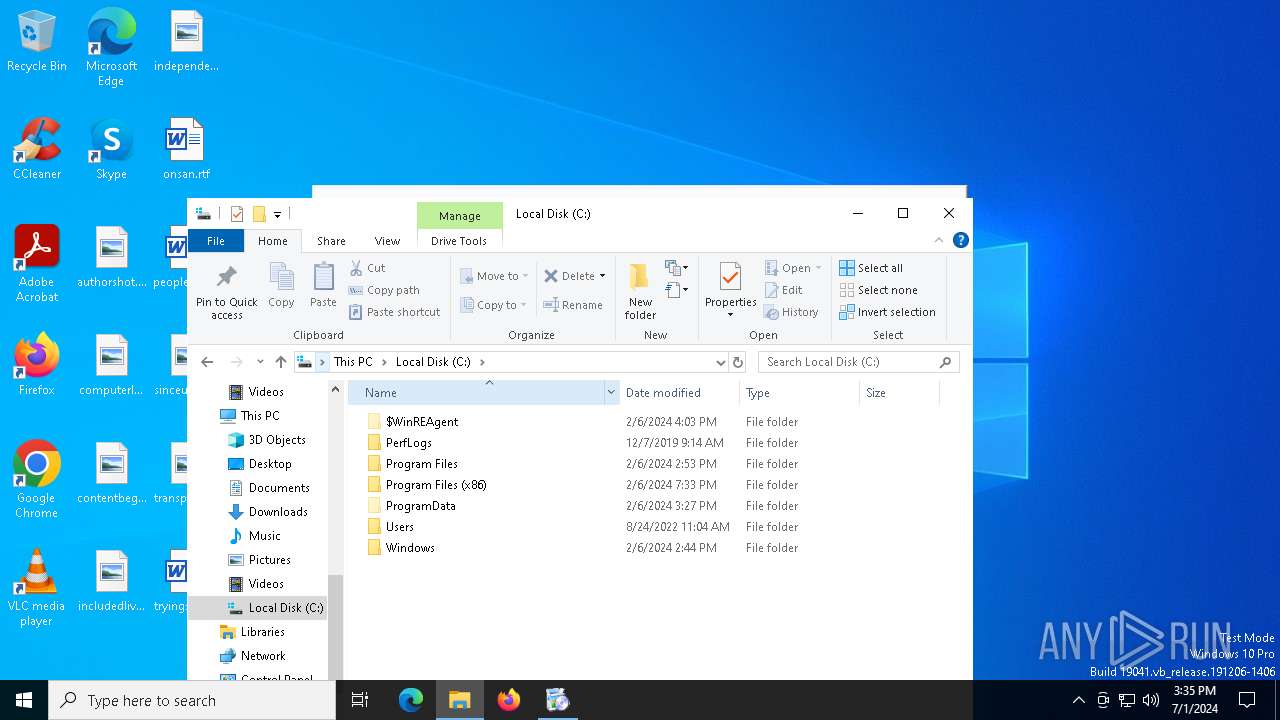Expand the Delete dropdown arrow

602,276
